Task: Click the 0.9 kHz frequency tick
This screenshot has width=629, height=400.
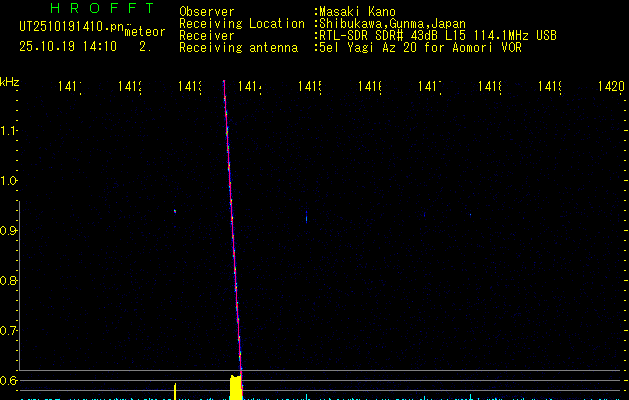Action: [10, 231]
